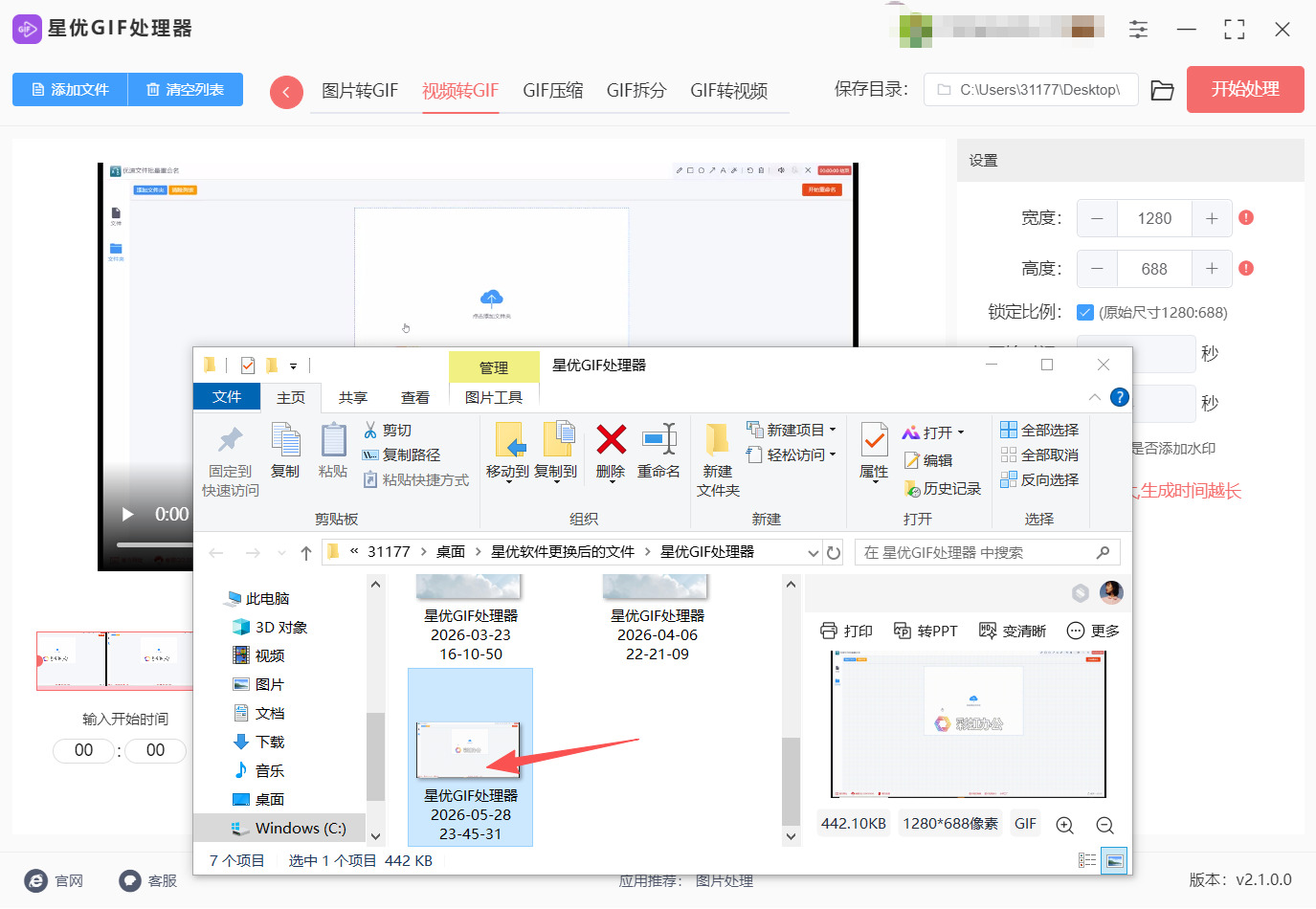Open the 官网 official website link
The height and width of the screenshot is (909, 1316).
point(55,880)
